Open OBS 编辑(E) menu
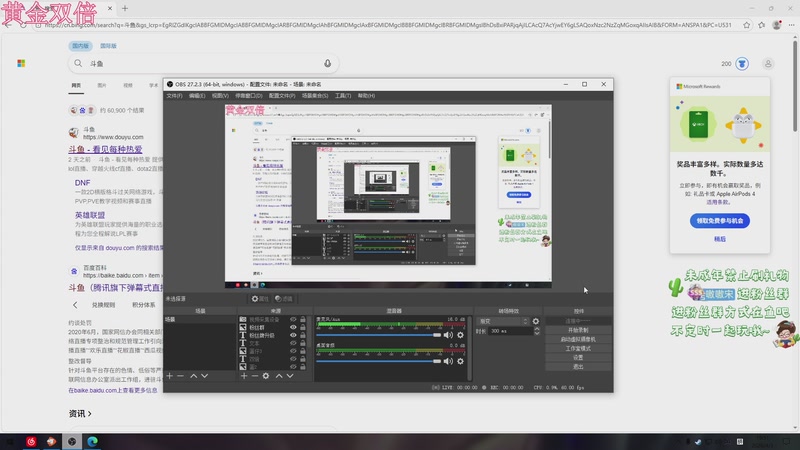The height and width of the screenshot is (450, 800). (x=197, y=96)
